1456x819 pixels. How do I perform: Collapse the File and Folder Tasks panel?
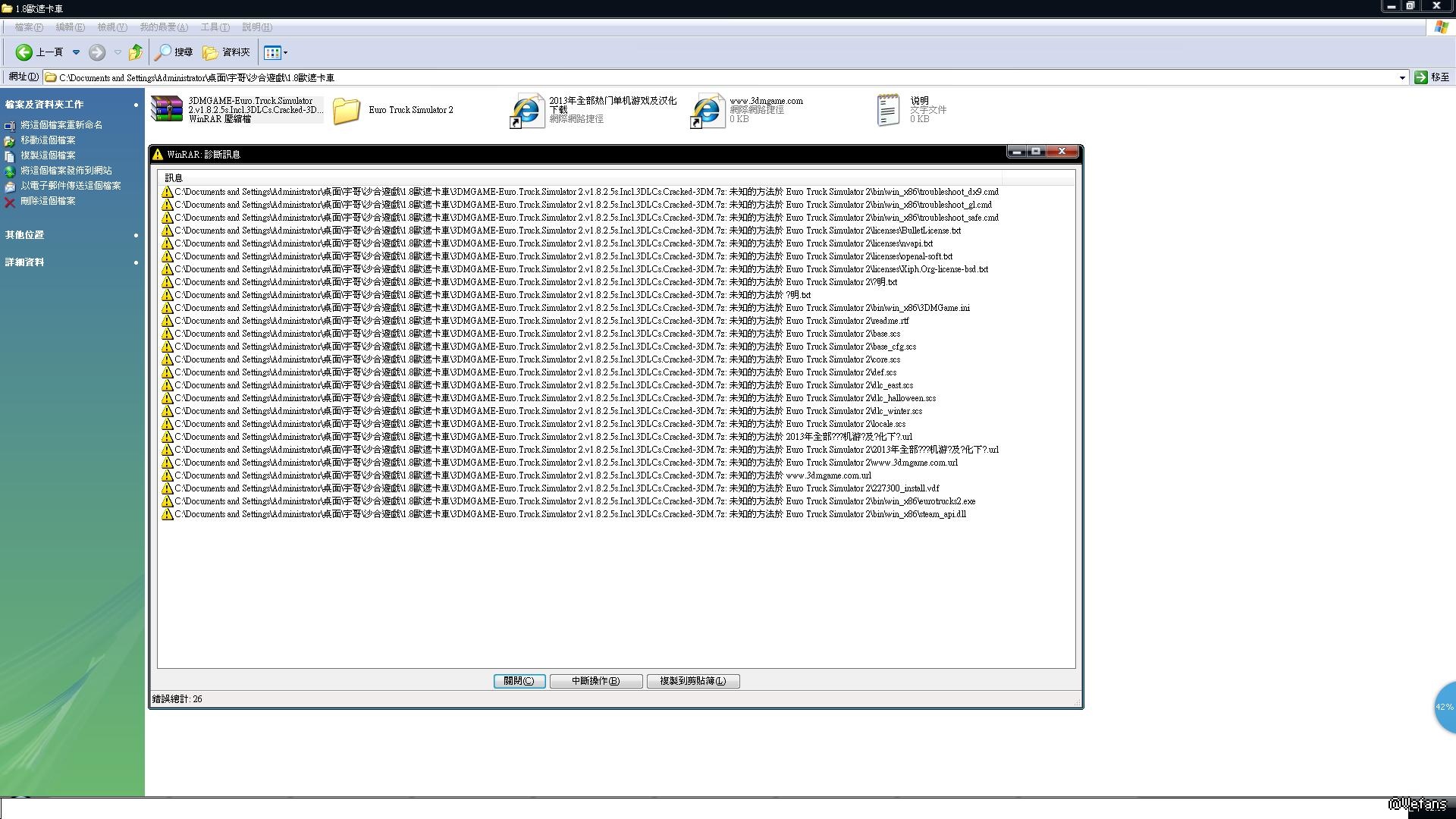(136, 105)
